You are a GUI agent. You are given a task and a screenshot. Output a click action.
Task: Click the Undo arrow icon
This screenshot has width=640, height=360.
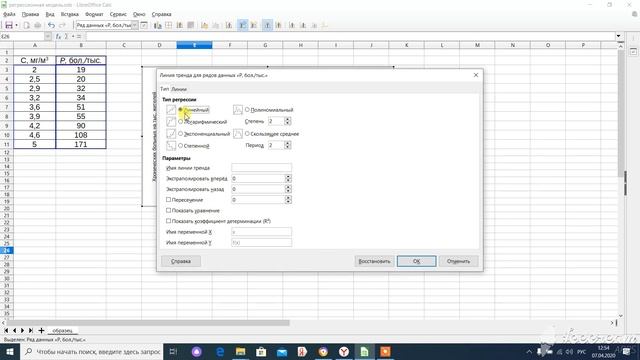coord(51,25)
